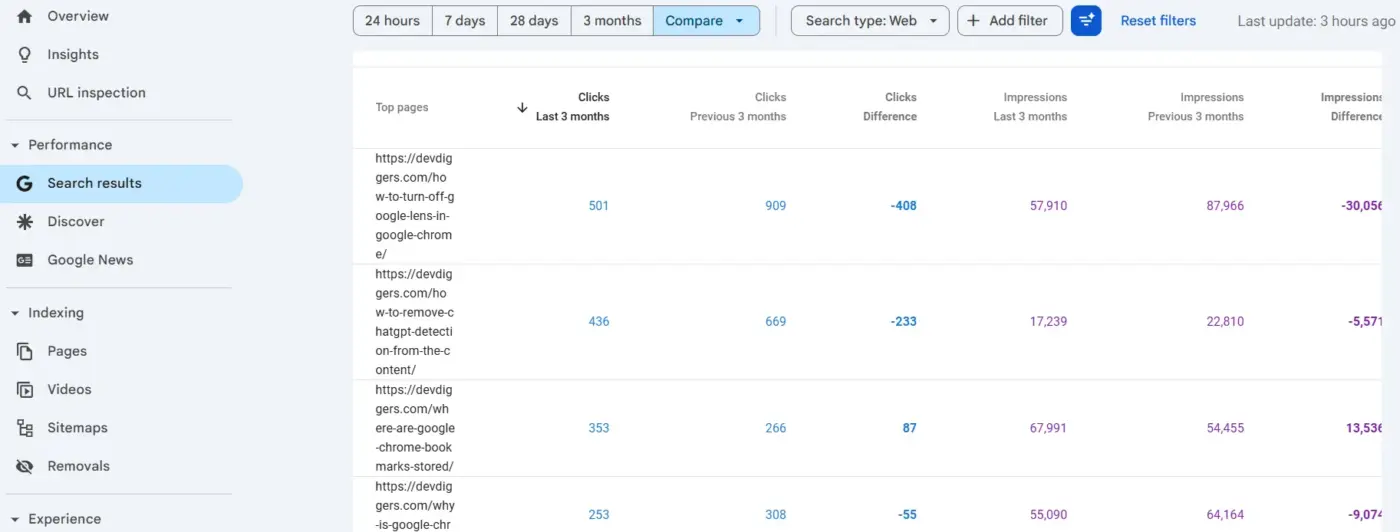
Task: Click the clicks value 353
Action: (598, 428)
